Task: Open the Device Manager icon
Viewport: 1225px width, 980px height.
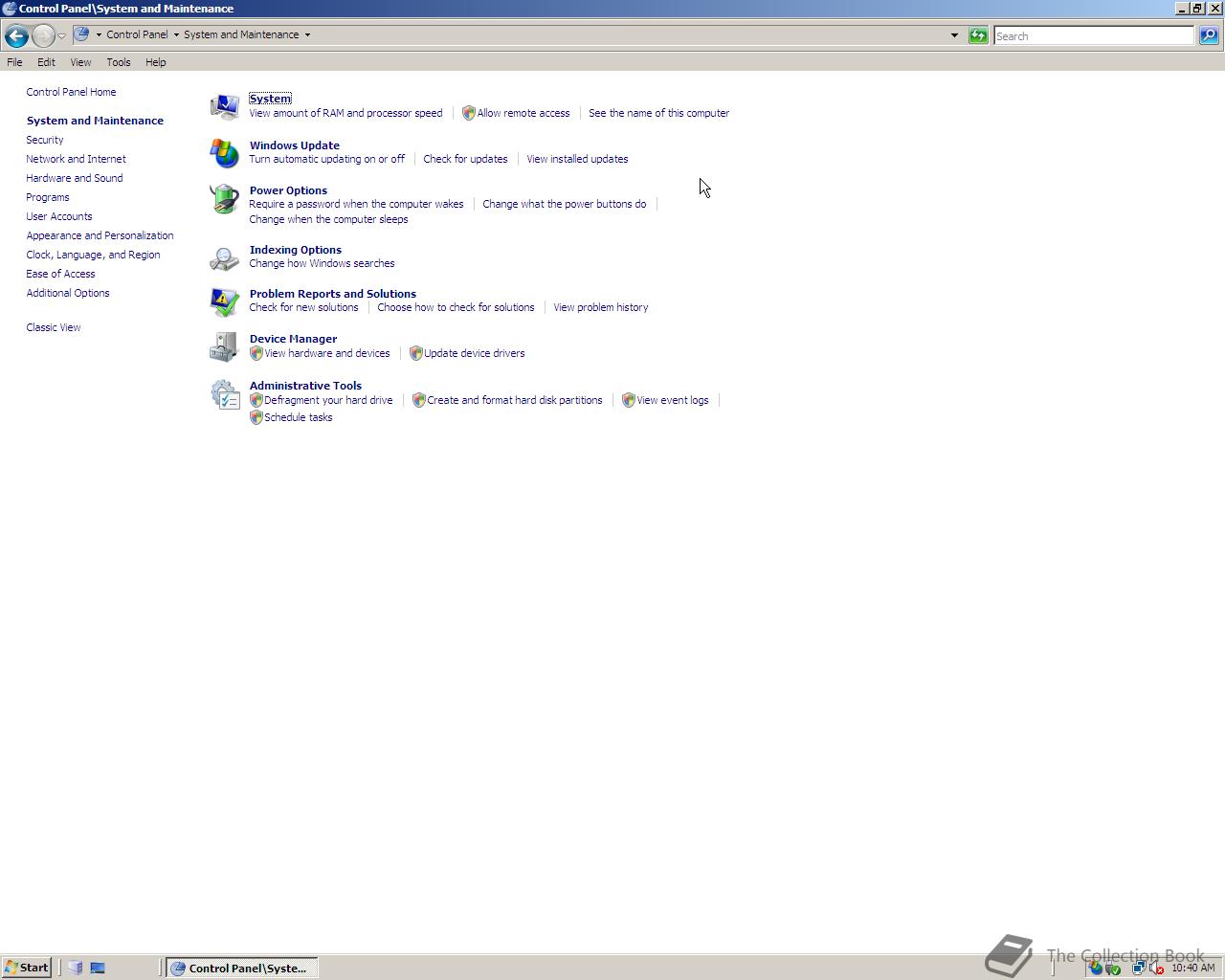Action: tap(224, 346)
